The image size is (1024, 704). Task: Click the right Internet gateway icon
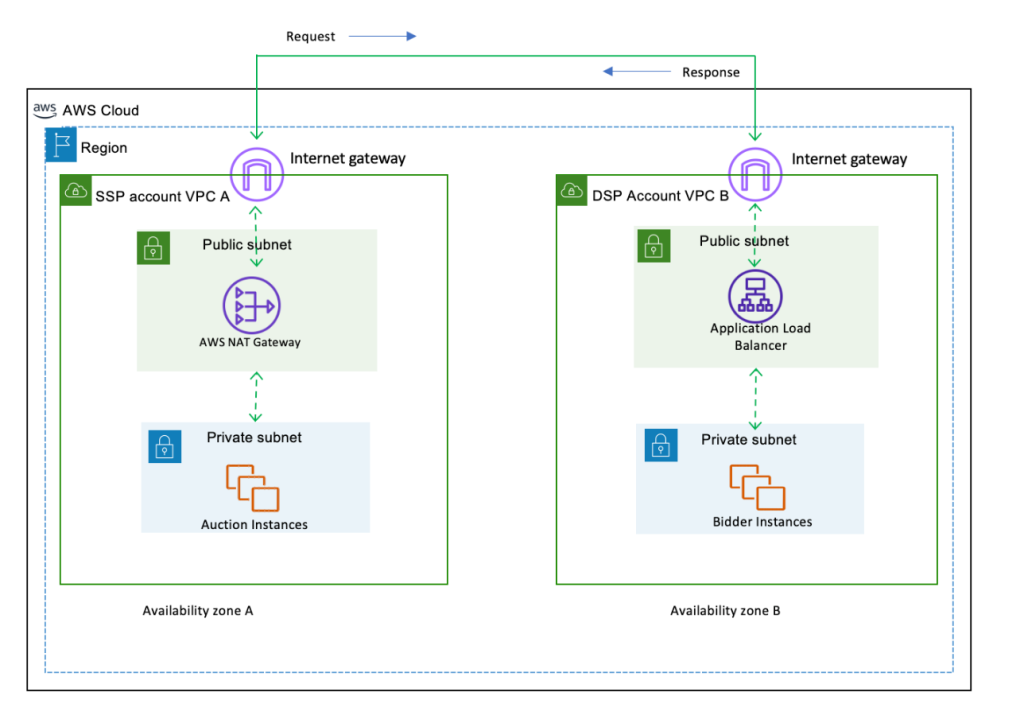click(753, 173)
